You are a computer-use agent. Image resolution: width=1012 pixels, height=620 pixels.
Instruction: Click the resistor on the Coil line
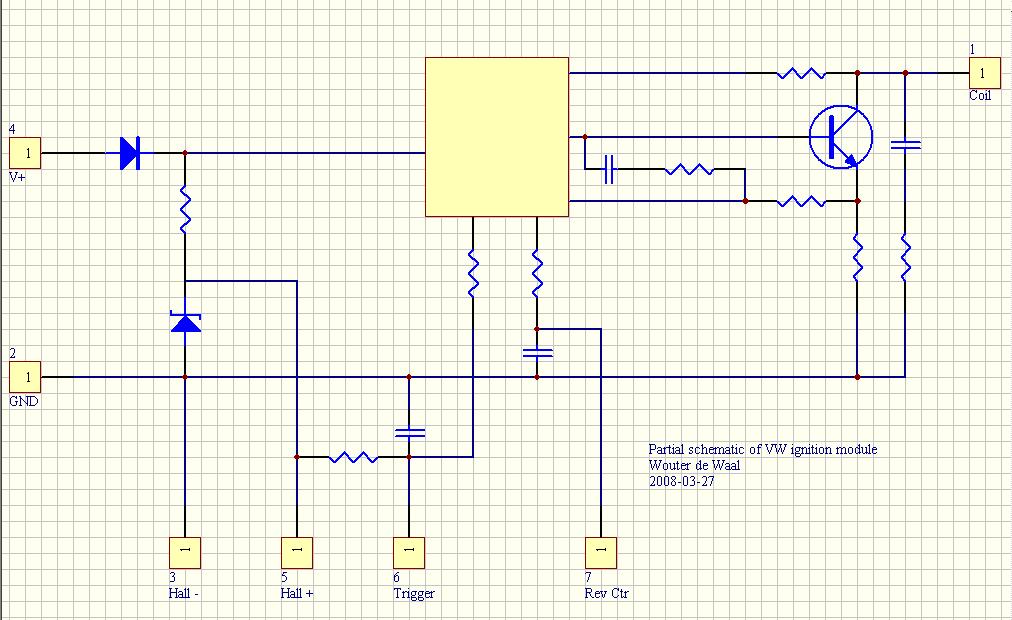click(x=801, y=73)
